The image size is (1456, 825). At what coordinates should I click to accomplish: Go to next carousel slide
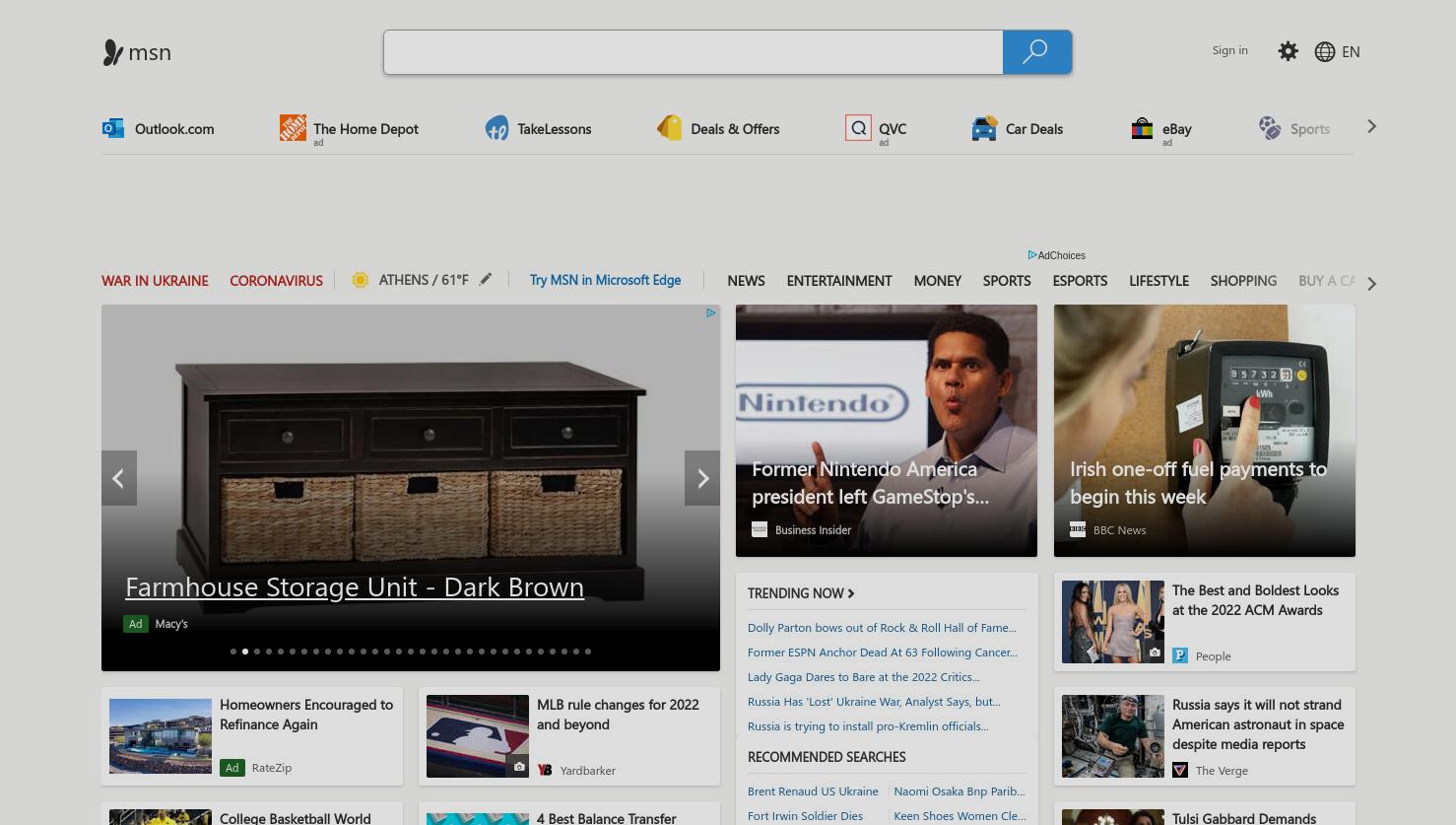click(x=702, y=478)
